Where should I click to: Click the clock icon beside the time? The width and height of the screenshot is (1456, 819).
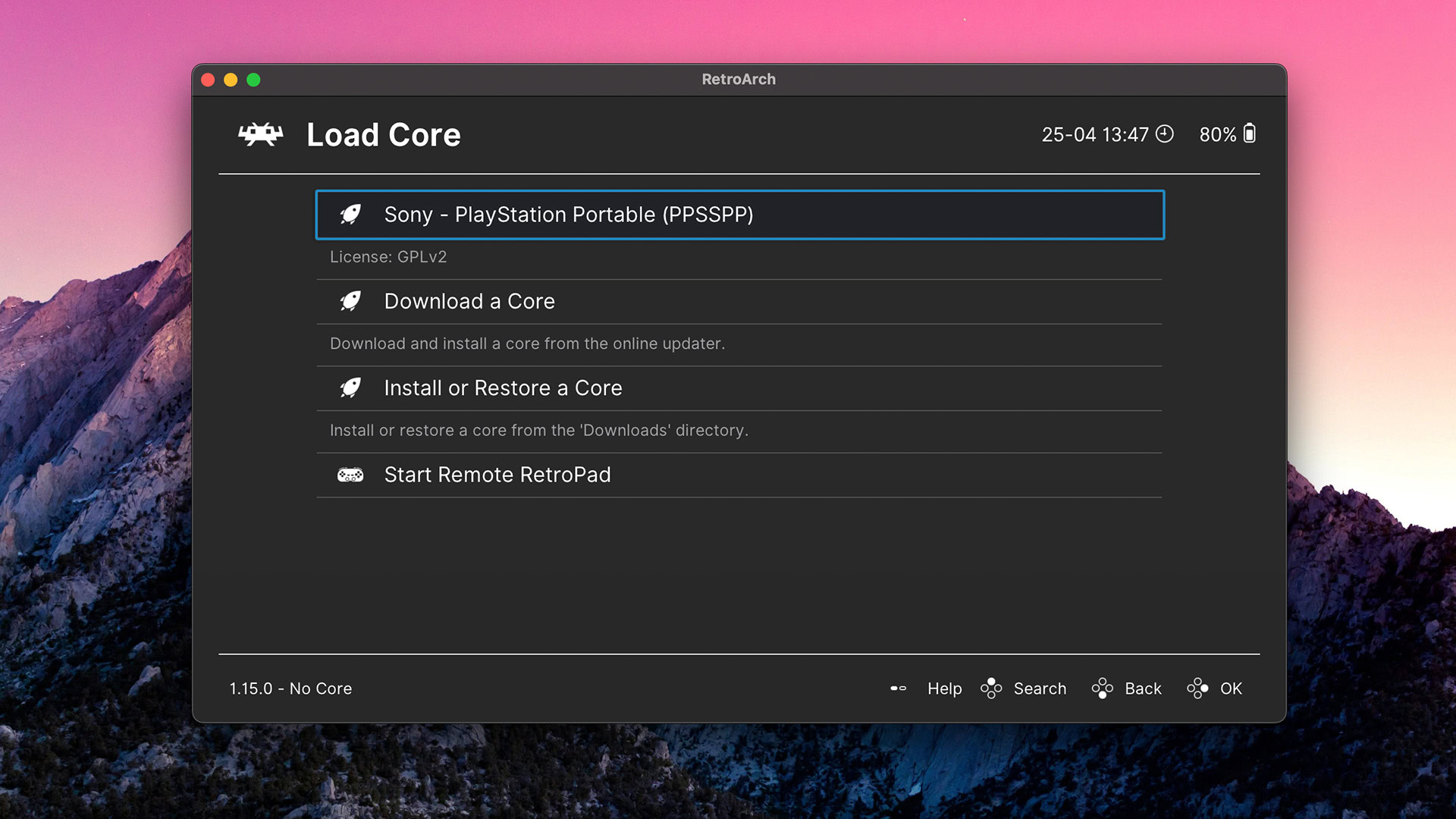[1165, 134]
